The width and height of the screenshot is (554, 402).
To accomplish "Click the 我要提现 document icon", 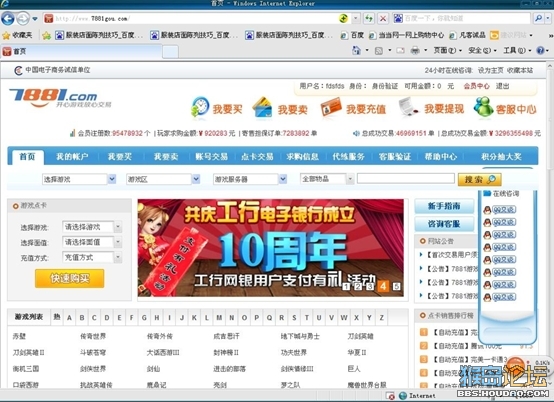I will click(x=408, y=107).
